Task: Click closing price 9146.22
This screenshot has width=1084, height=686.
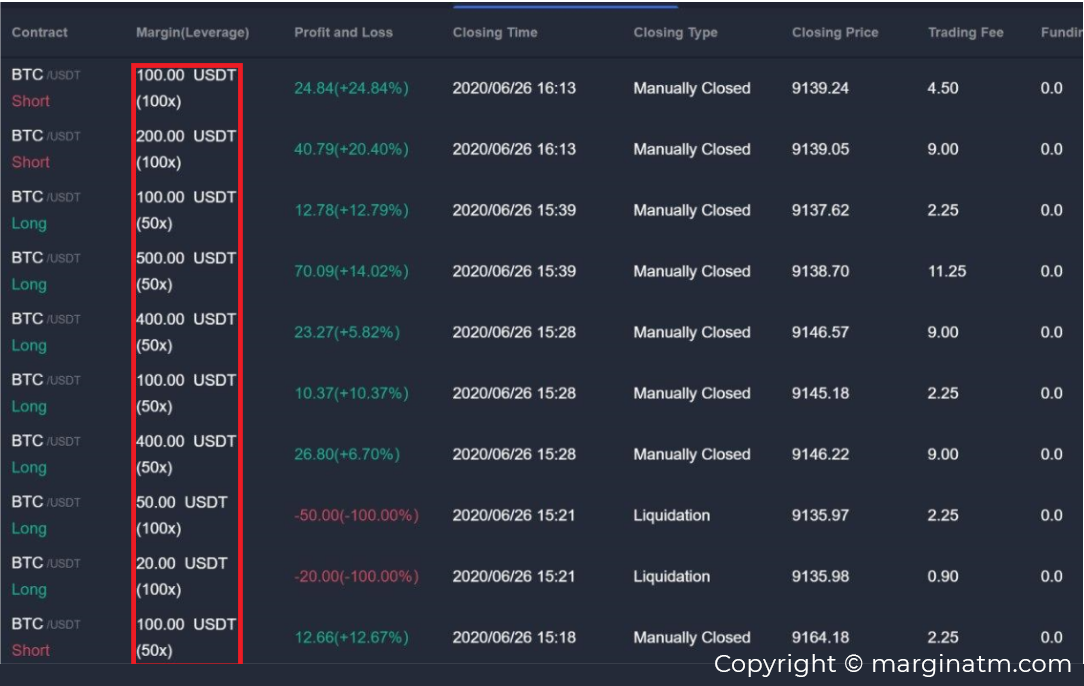Action: point(820,454)
